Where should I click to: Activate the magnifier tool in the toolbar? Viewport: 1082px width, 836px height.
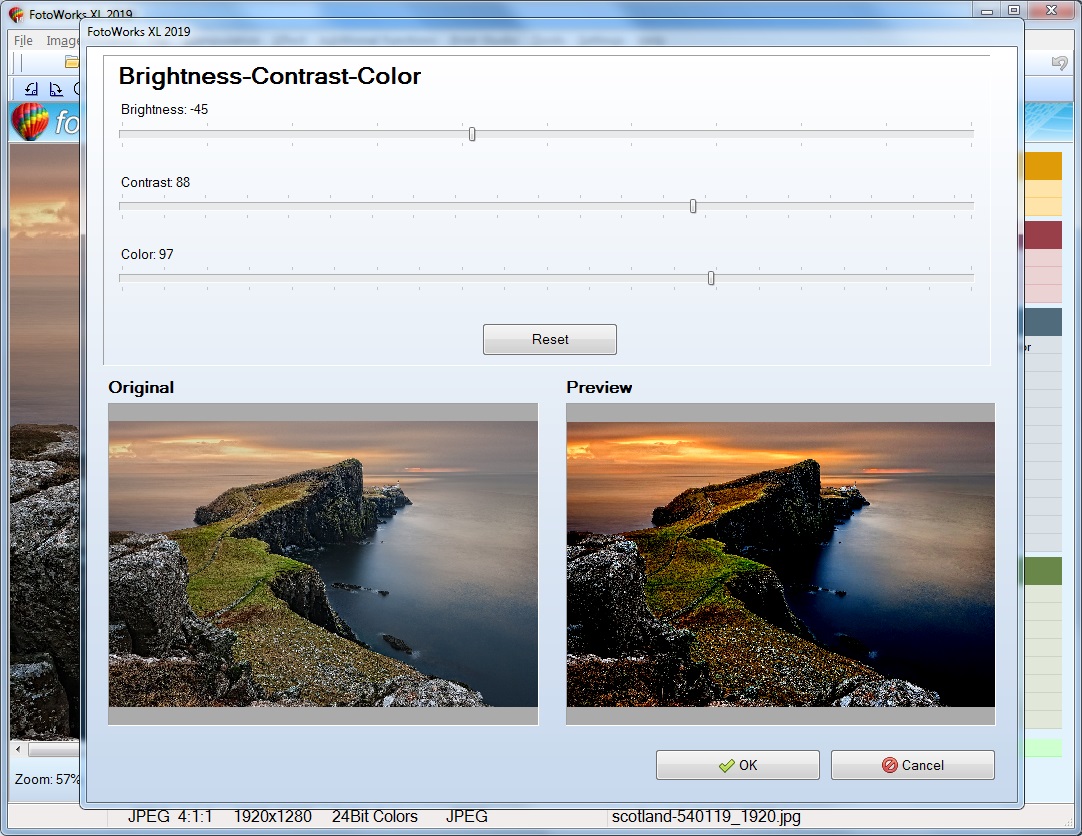click(80, 89)
